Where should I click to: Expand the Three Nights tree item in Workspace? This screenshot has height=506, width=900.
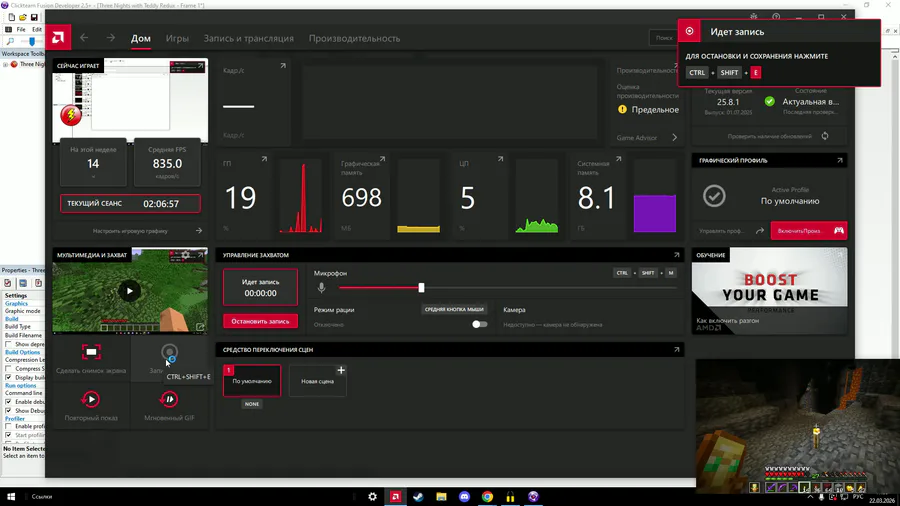pyautogui.click(x=6, y=65)
